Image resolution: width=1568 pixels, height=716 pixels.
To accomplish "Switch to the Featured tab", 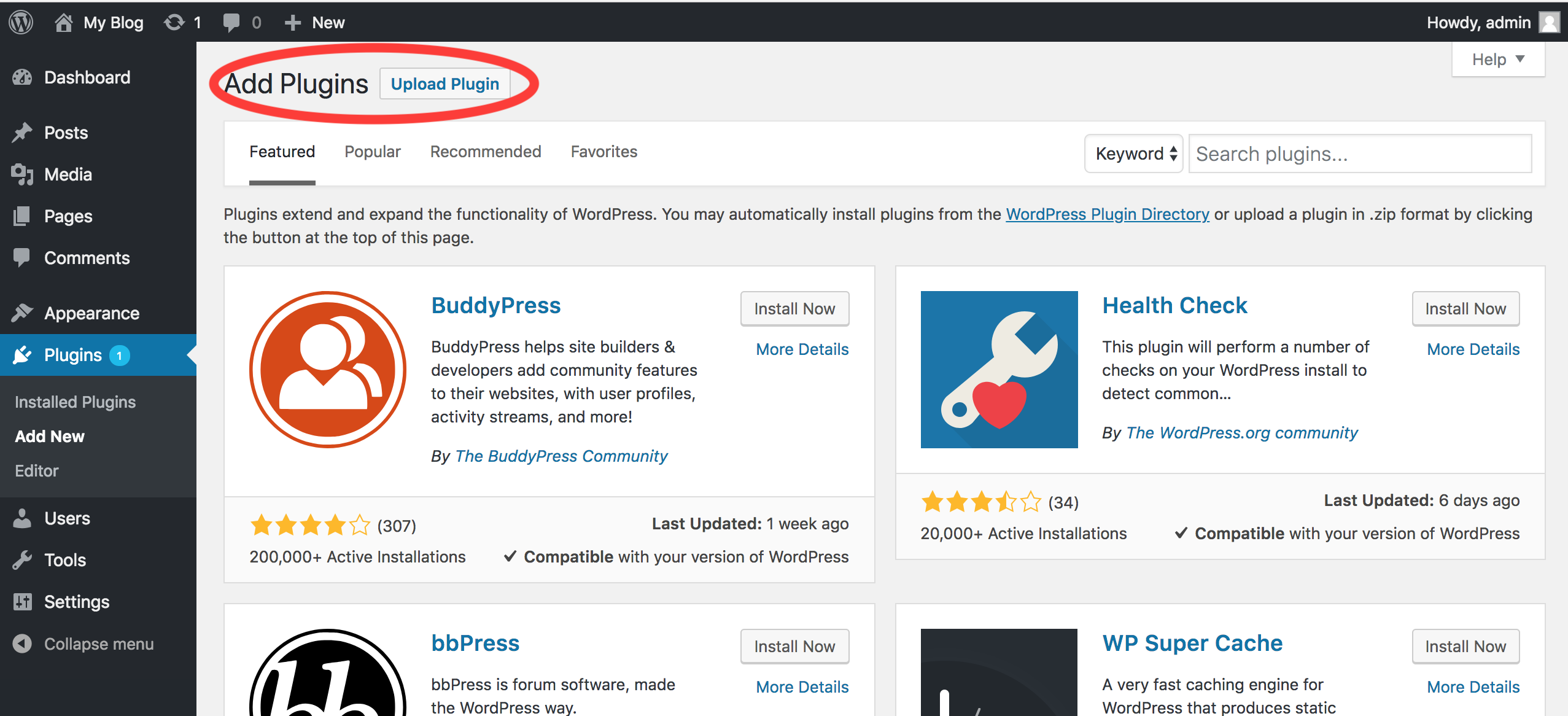I will pos(282,152).
